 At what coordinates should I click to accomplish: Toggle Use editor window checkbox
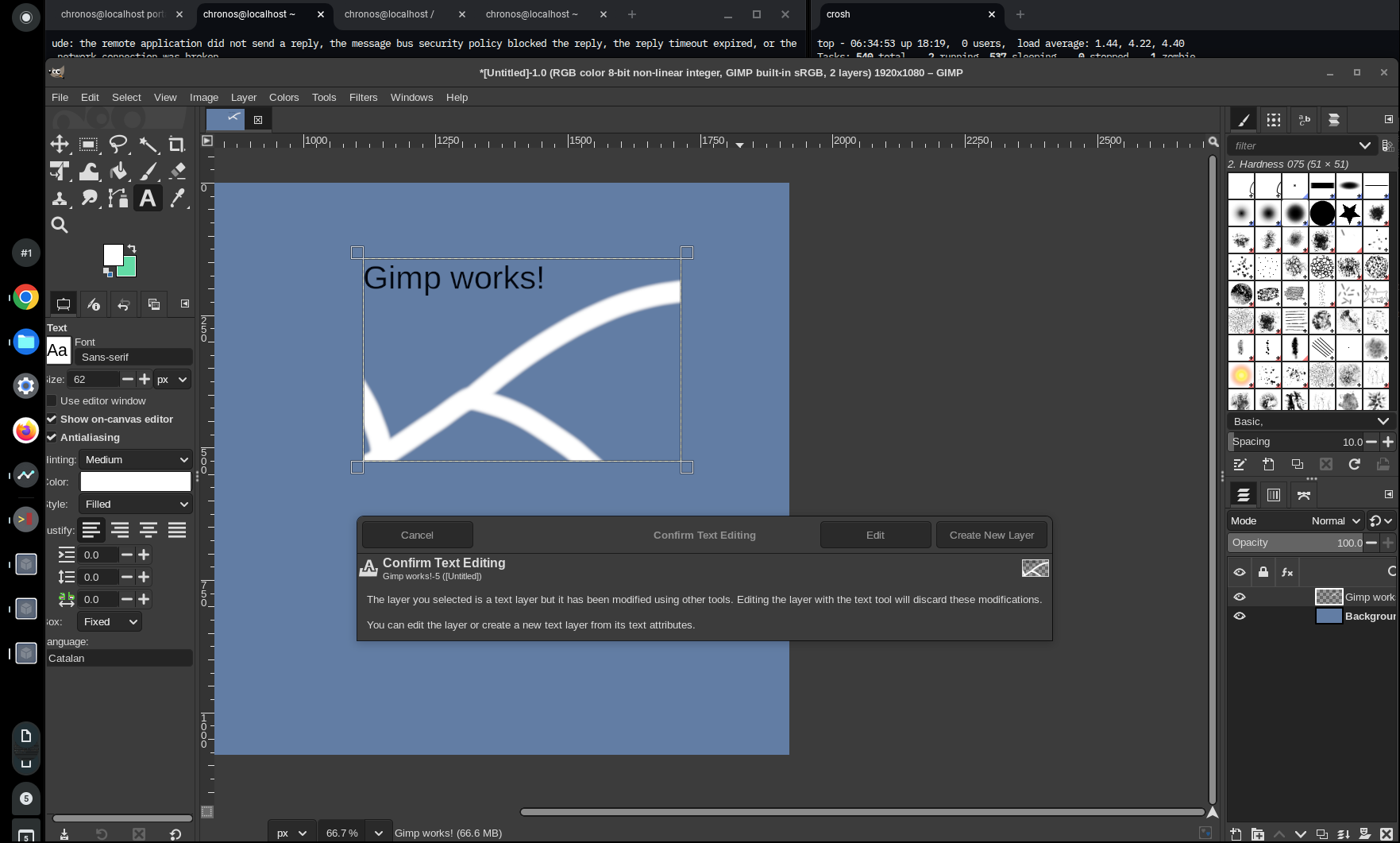click(x=52, y=401)
